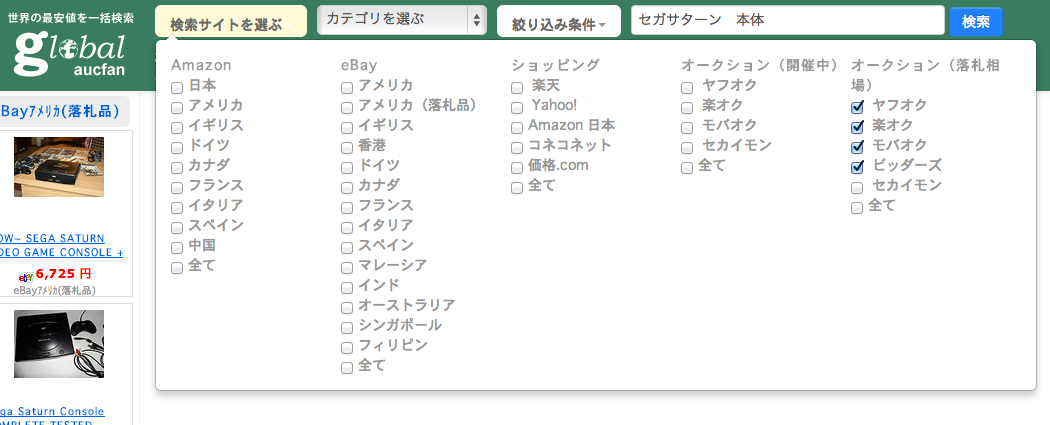This screenshot has width=1050, height=425.
Task: Enable the eBay アメリカ (落札品) checkbox
Action: tap(347, 107)
